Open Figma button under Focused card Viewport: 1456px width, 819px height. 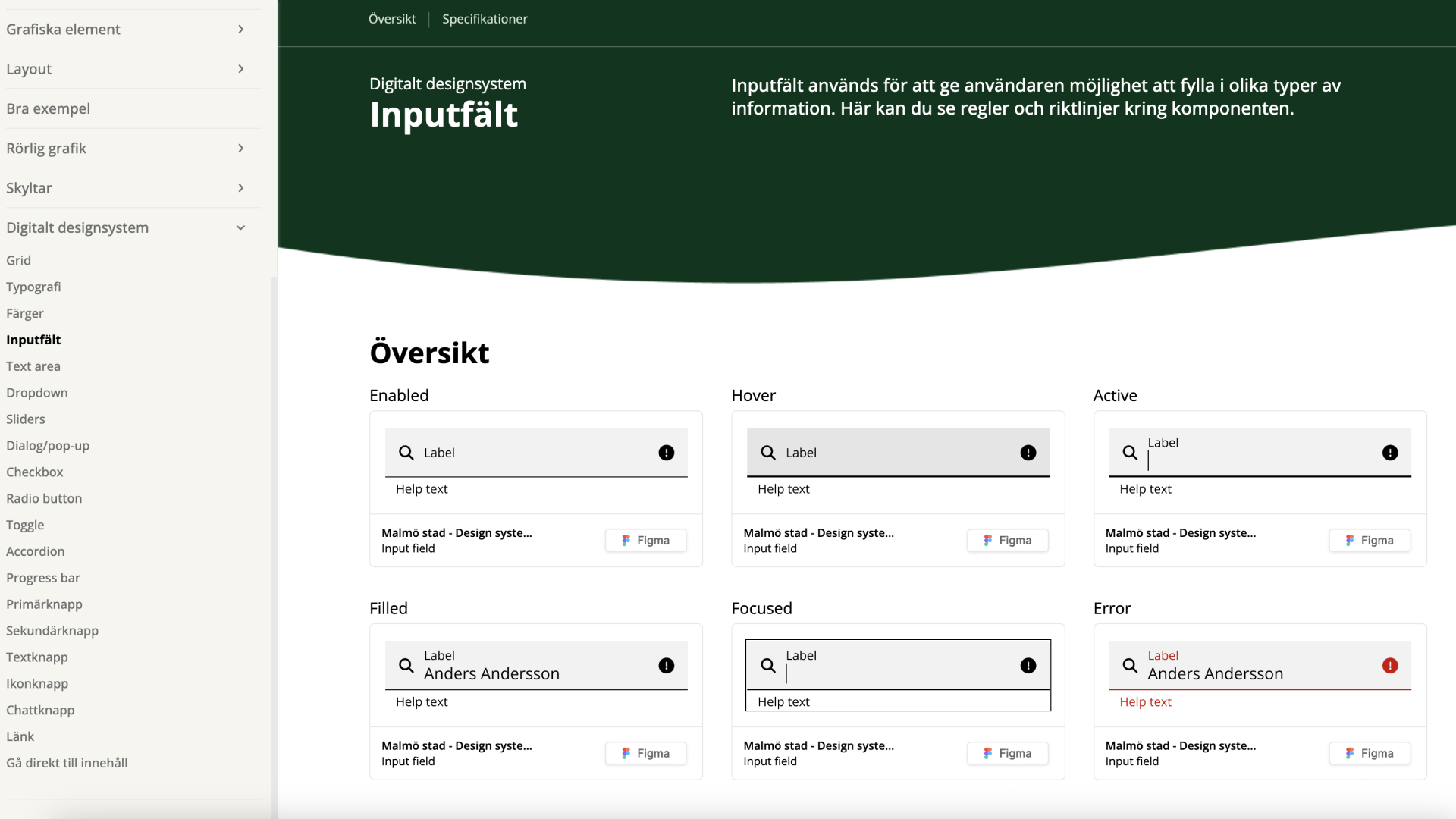coord(1007,753)
